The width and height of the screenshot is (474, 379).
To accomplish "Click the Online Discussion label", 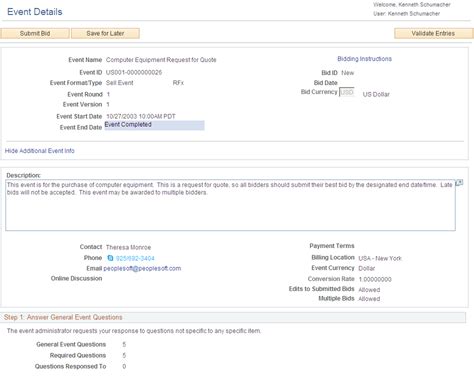I will click(x=76, y=278).
